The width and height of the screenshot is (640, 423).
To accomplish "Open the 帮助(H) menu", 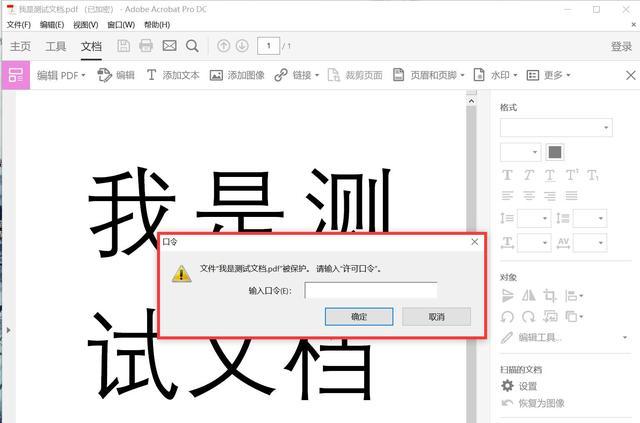I will [157, 25].
